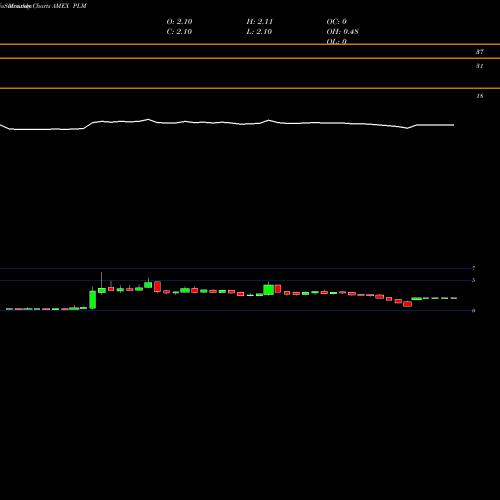
Task: Click the 'OL: 0' reading
Action: (337, 41)
